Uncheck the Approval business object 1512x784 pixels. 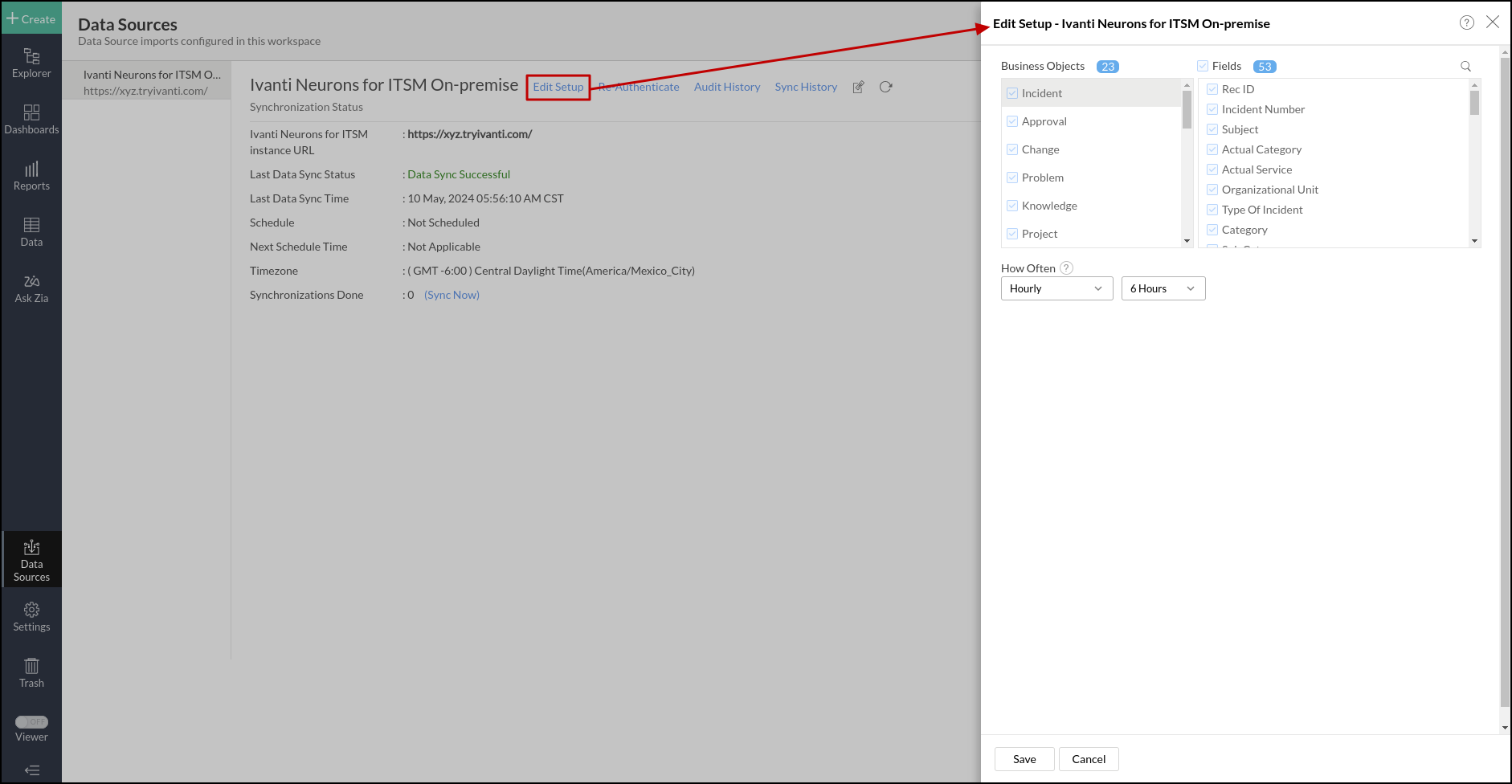[1012, 121]
